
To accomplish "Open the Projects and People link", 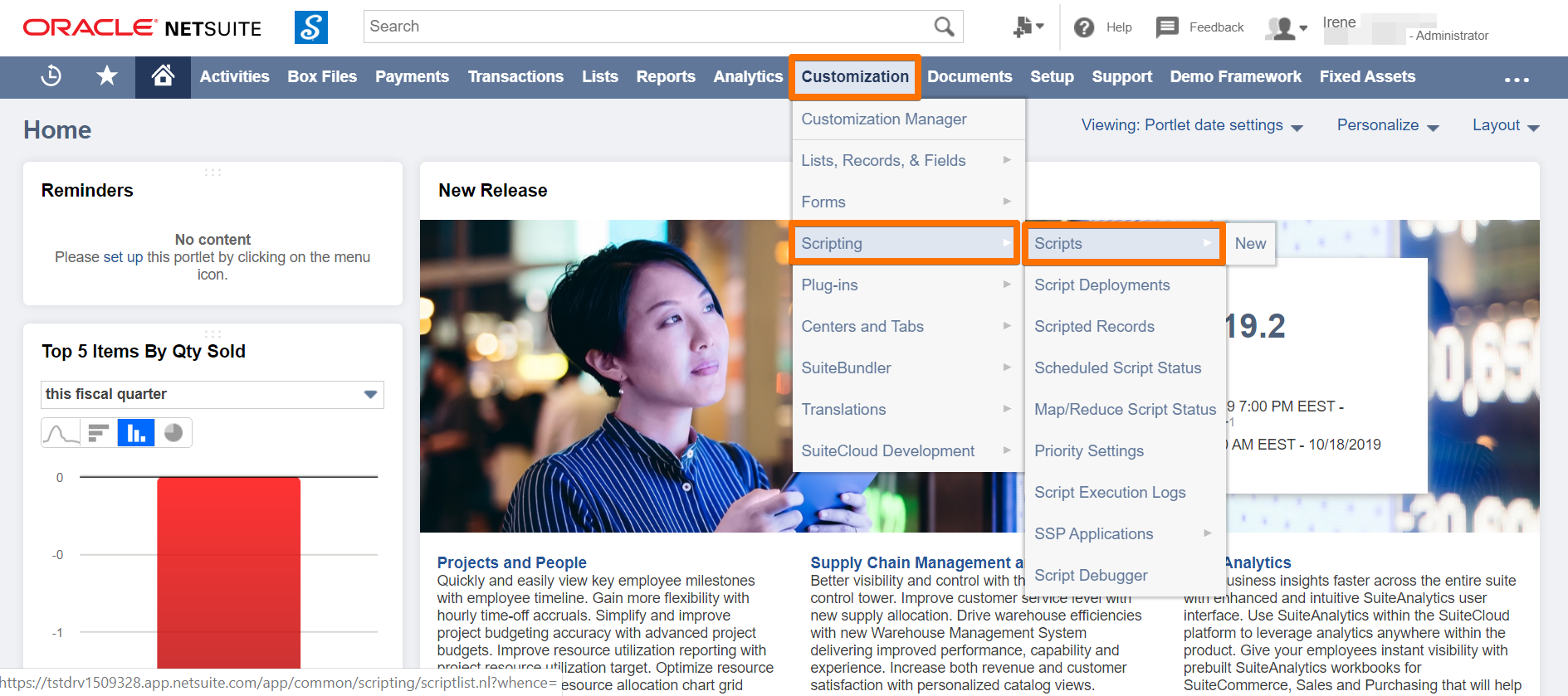I will [511, 562].
